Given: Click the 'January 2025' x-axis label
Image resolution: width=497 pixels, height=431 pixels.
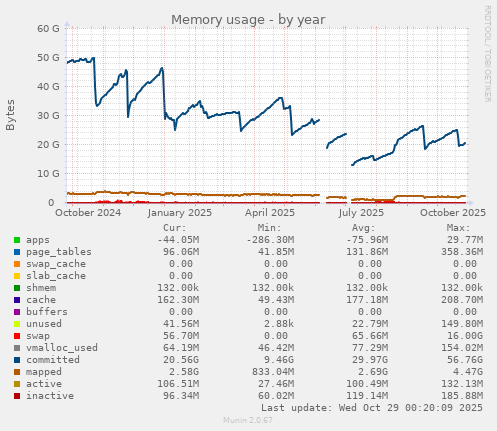Looking at the screenshot, I should point(180,213).
